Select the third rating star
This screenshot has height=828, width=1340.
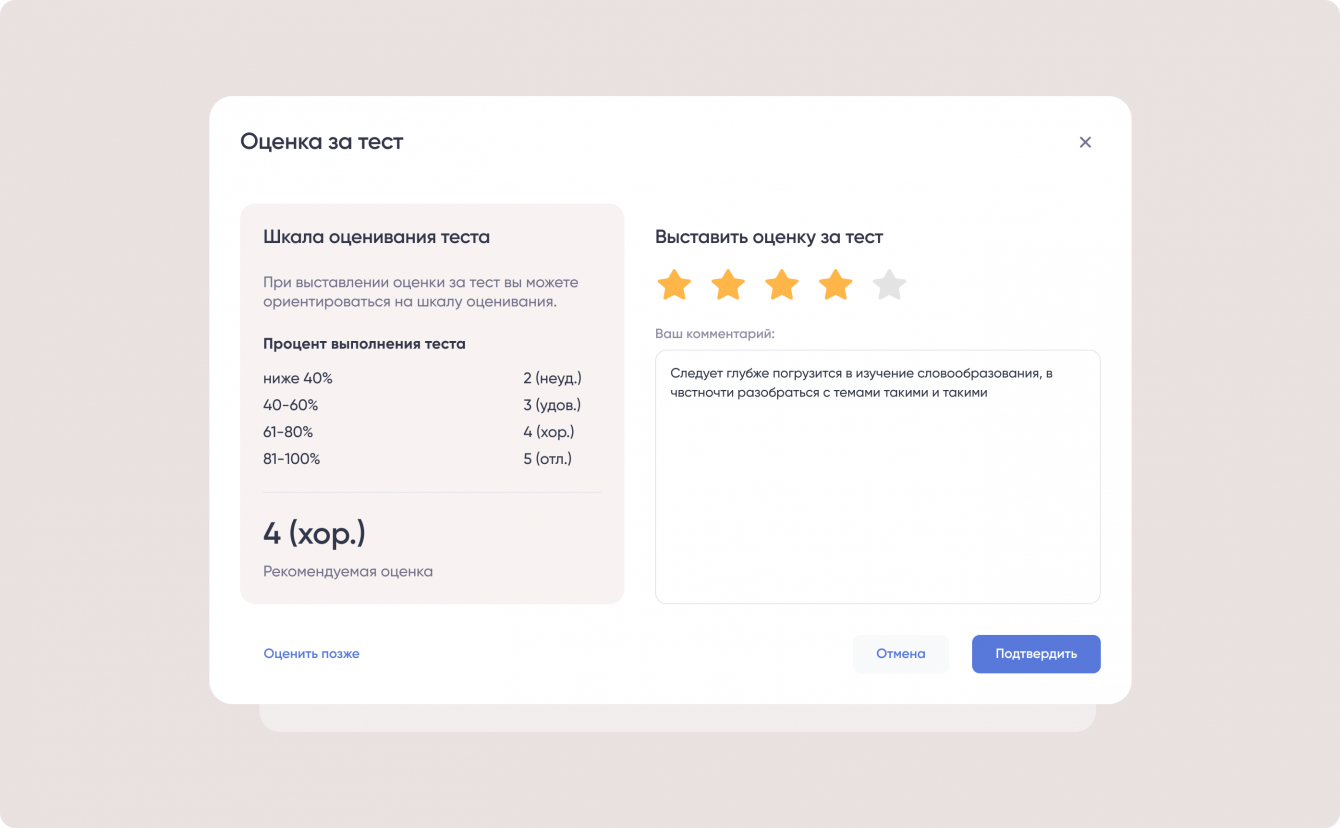(x=782, y=285)
